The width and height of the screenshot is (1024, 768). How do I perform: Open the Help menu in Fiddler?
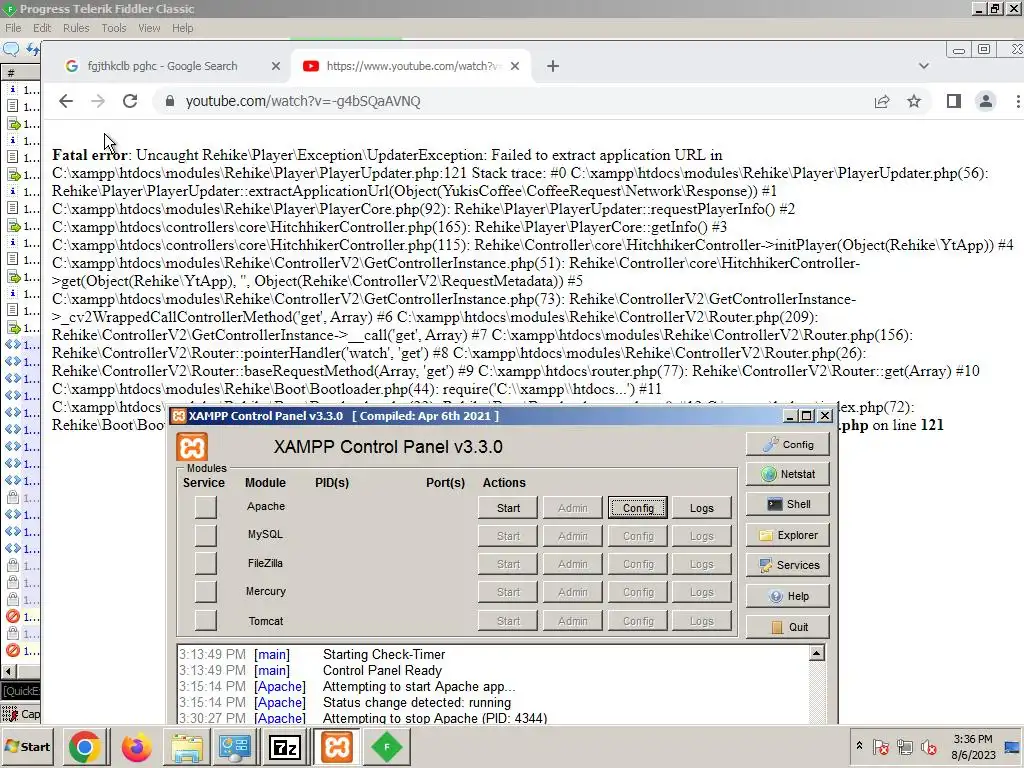(x=182, y=28)
